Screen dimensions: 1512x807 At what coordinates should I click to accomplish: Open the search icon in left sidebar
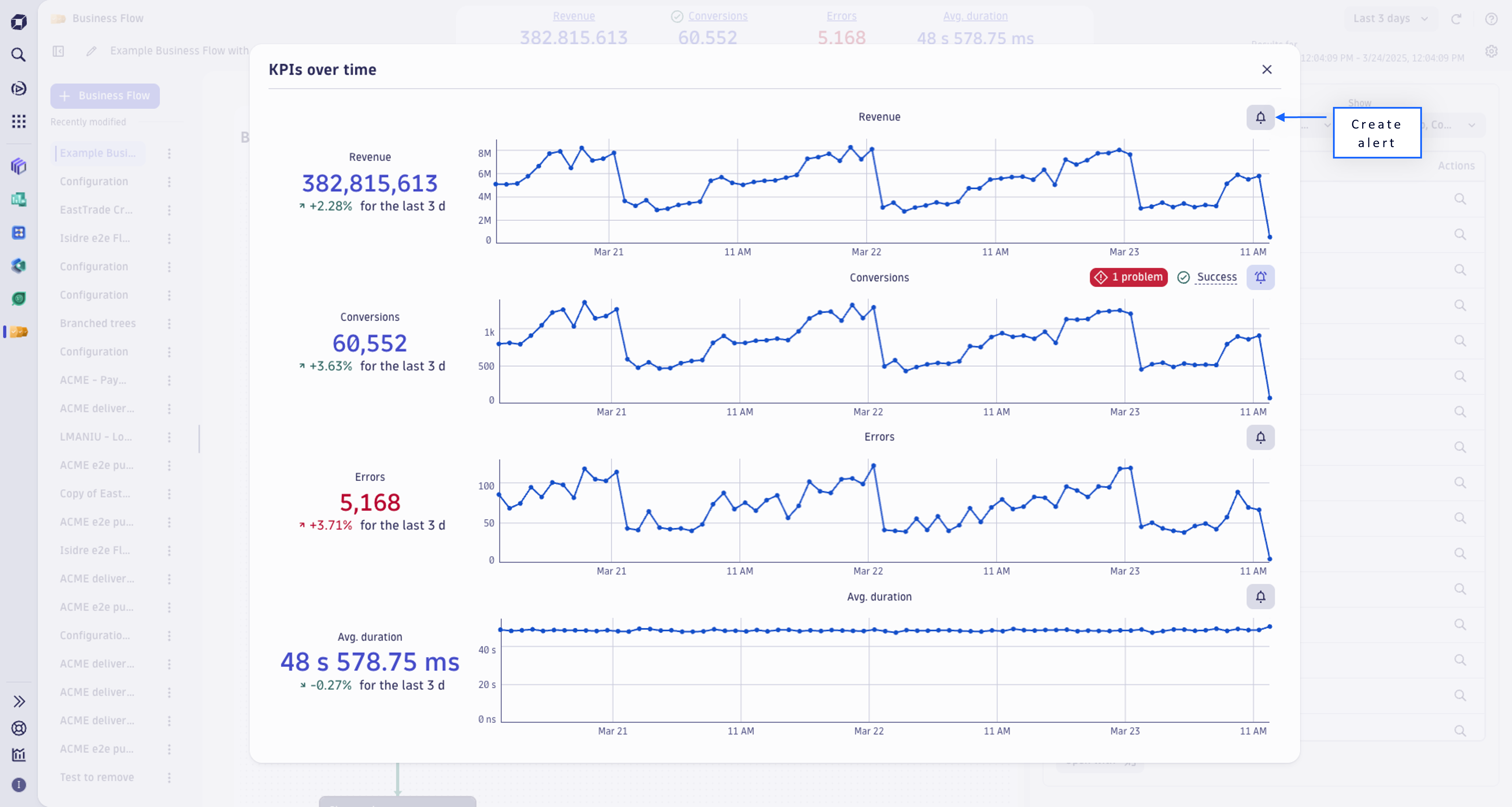click(x=19, y=55)
